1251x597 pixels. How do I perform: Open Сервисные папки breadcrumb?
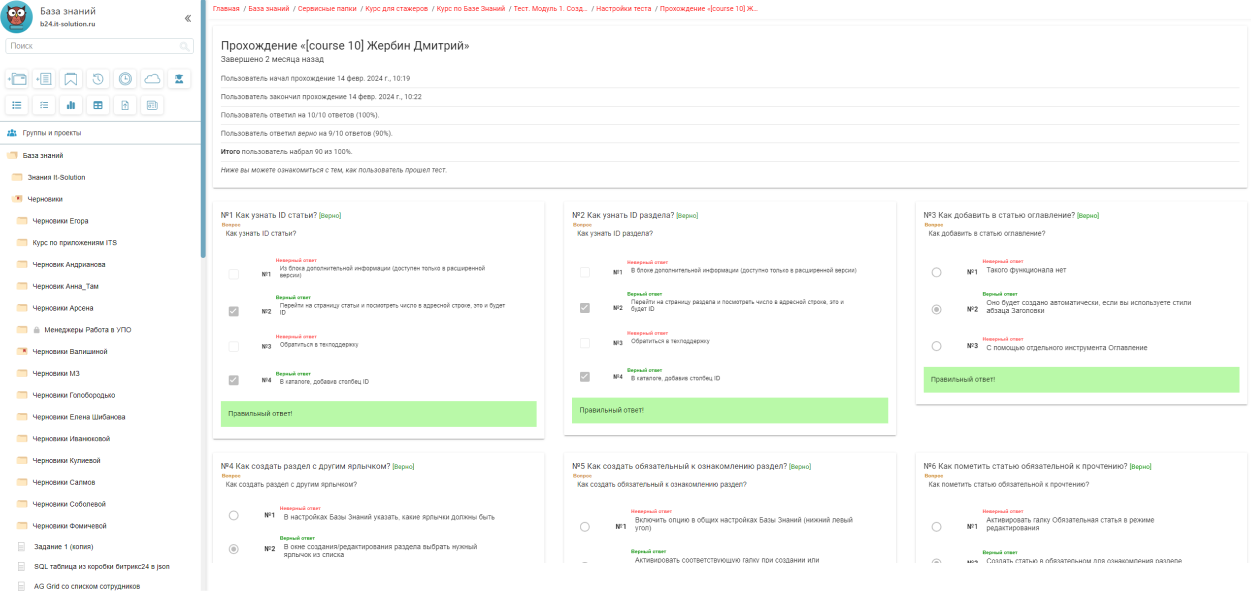pyautogui.click(x=325, y=8)
